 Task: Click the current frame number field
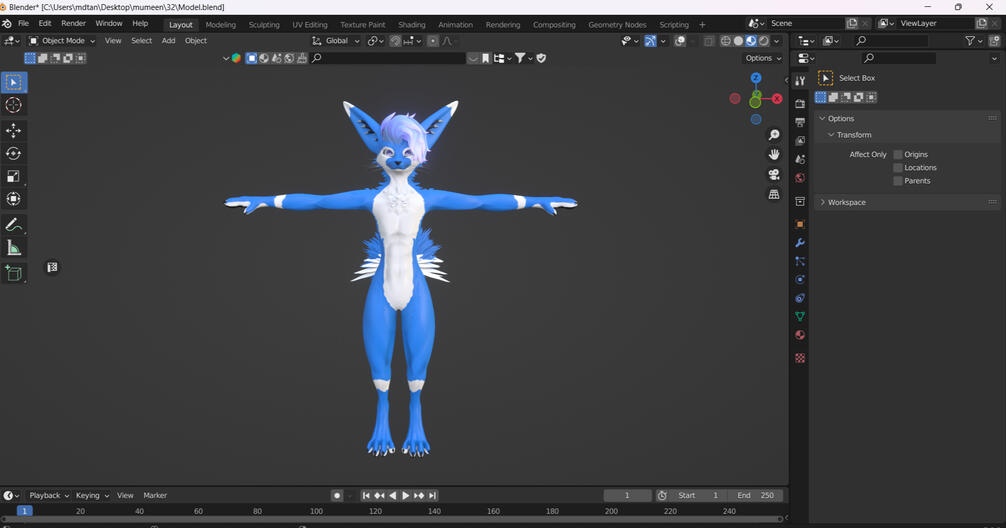point(627,495)
